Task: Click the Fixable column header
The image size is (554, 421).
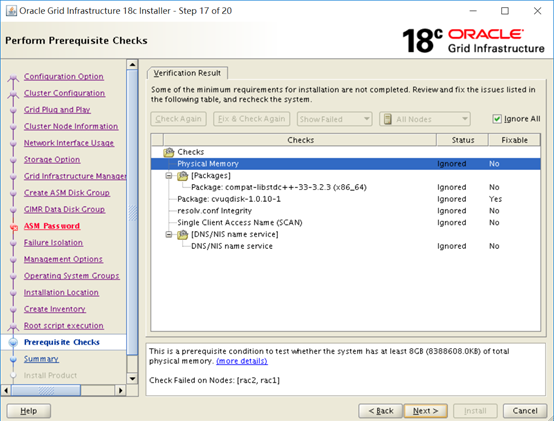Action: (514, 140)
